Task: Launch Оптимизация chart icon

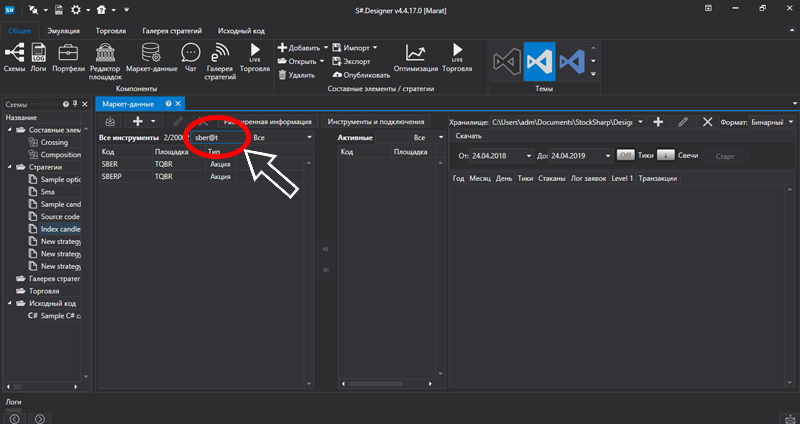Action: click(415, 56)
